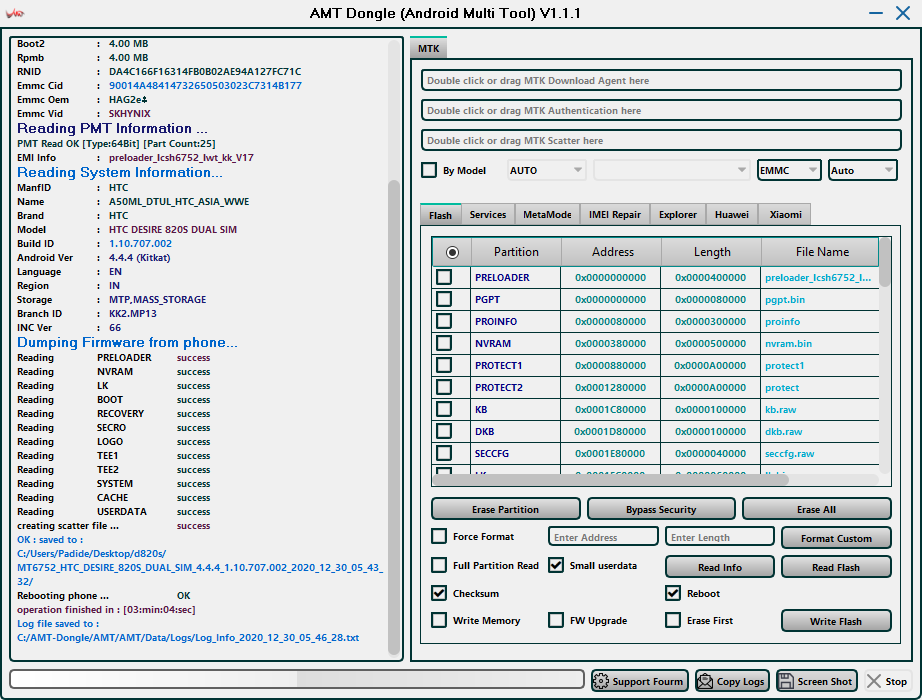Click the Read Flash button
922x700 pixels.
pyautogui.click(x=835, y=567)
